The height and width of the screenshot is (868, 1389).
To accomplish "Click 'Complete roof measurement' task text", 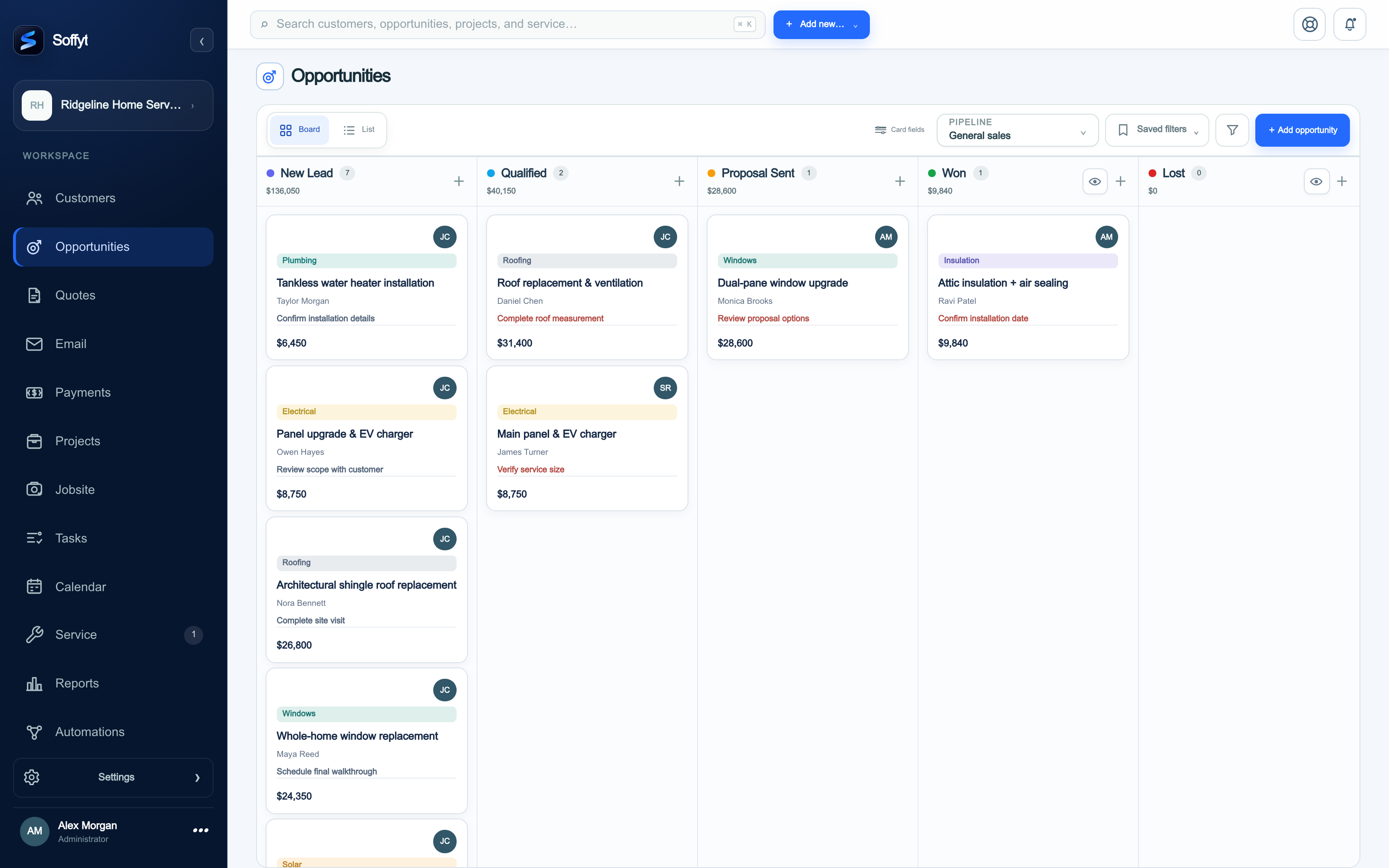I will [550, 319].
